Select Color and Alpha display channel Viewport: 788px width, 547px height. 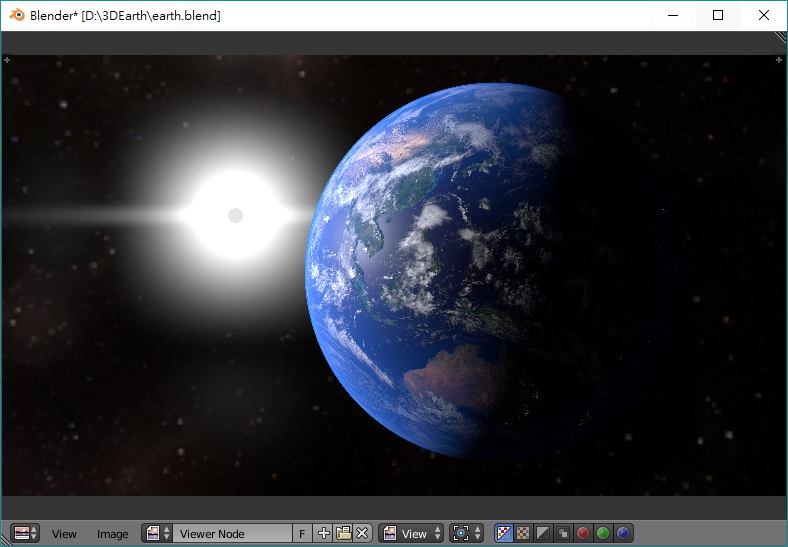[504, 534]
